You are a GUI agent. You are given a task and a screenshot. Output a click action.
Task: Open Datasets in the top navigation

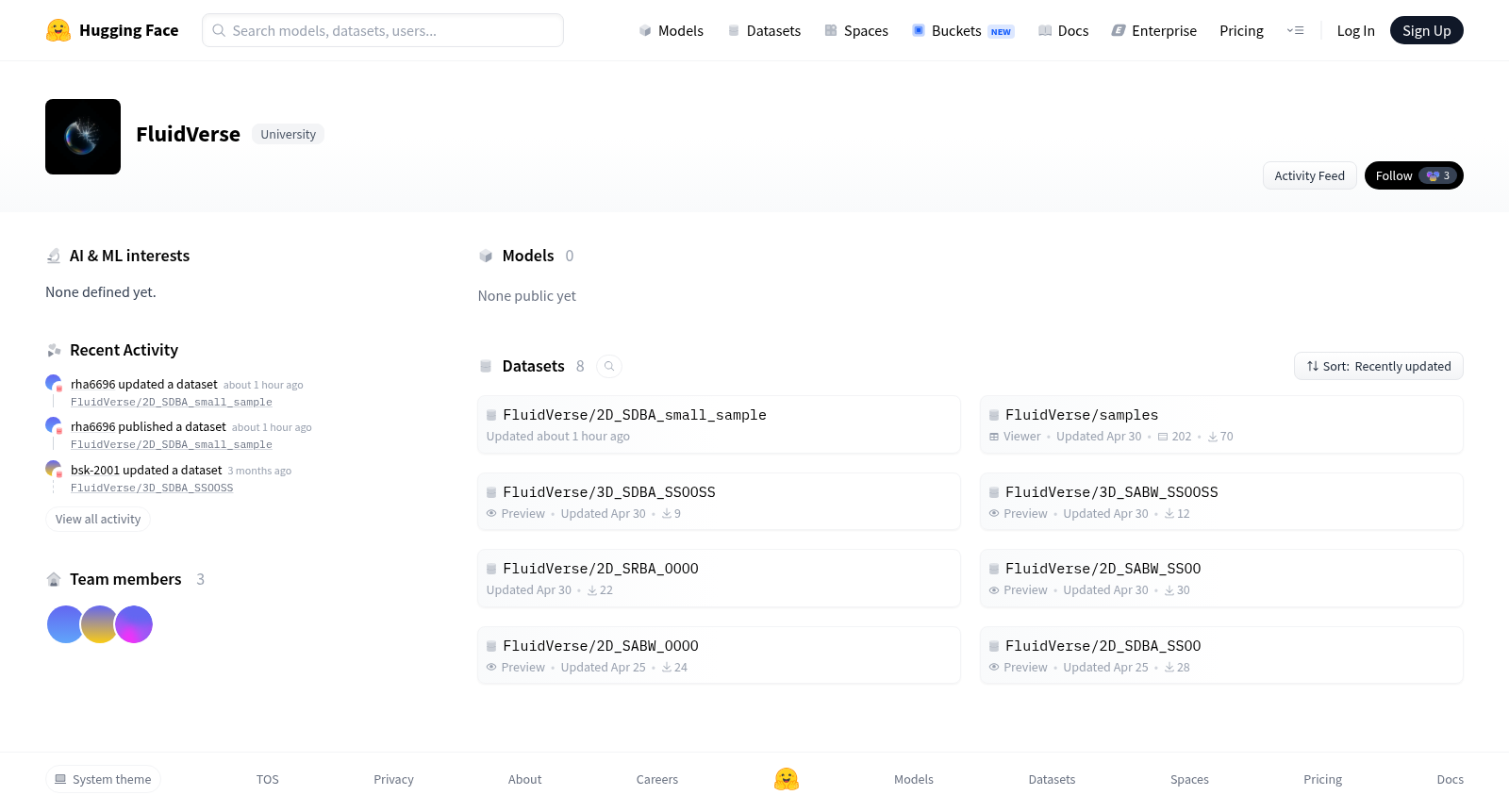pyautogui.click(x=764, y=30)
